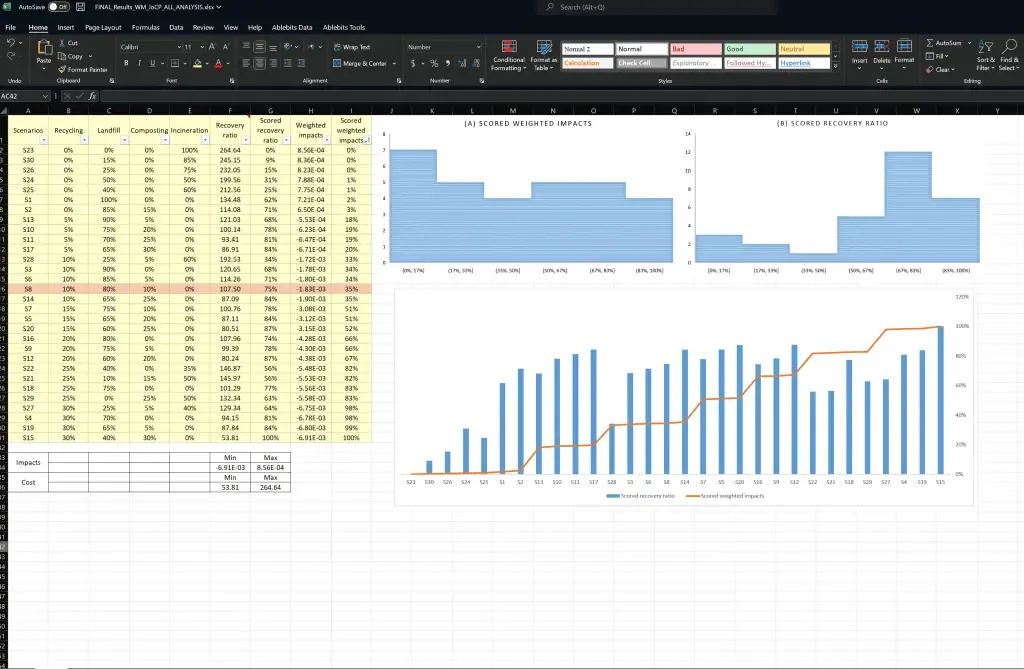Toggle italic formatting
The width and height of the screenshot is (1024, 669).
point(139,62)
